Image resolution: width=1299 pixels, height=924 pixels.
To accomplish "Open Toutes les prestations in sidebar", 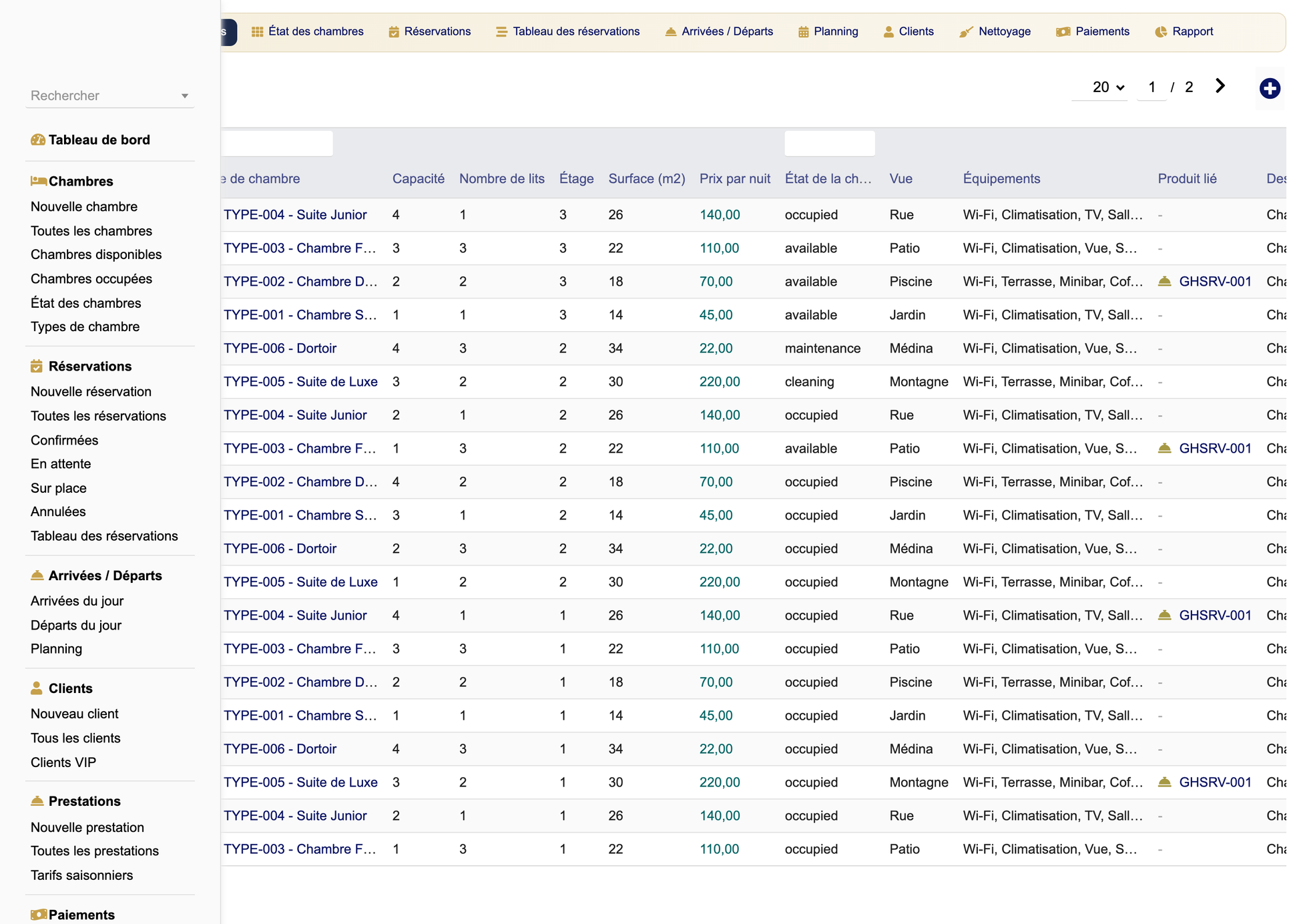I will coord(95,851).
